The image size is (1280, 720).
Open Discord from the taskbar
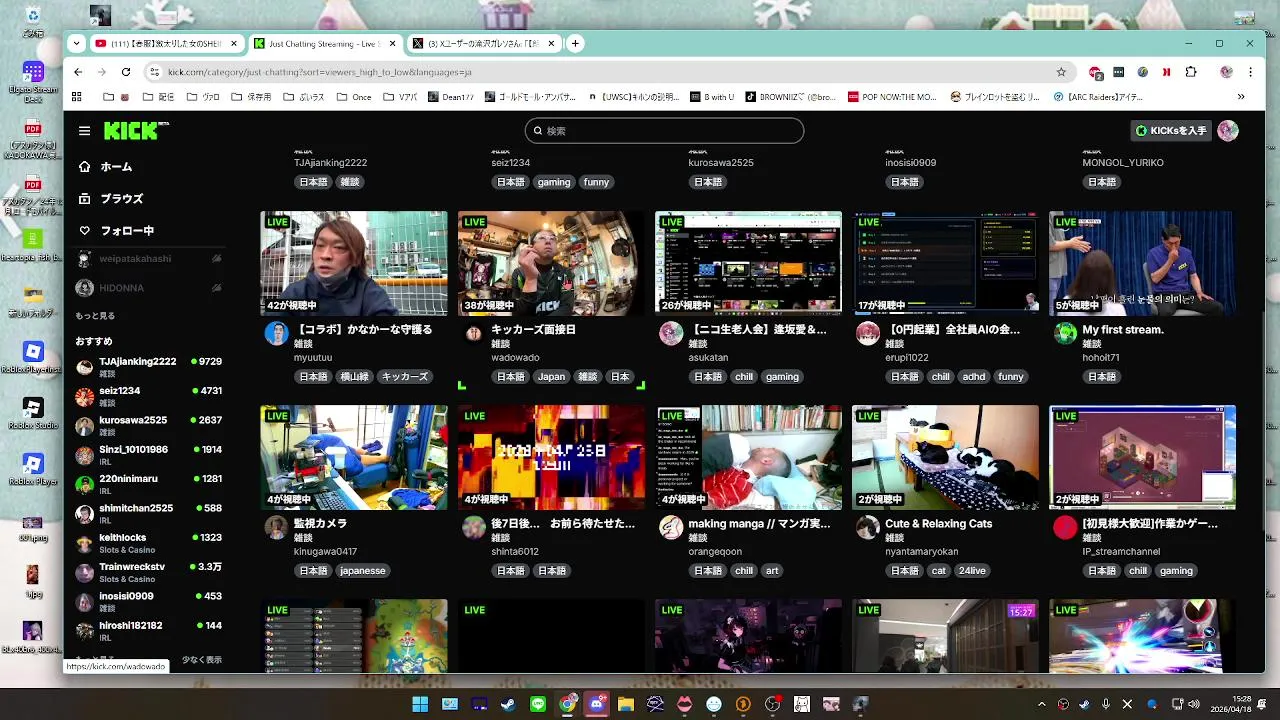(597, 704)
